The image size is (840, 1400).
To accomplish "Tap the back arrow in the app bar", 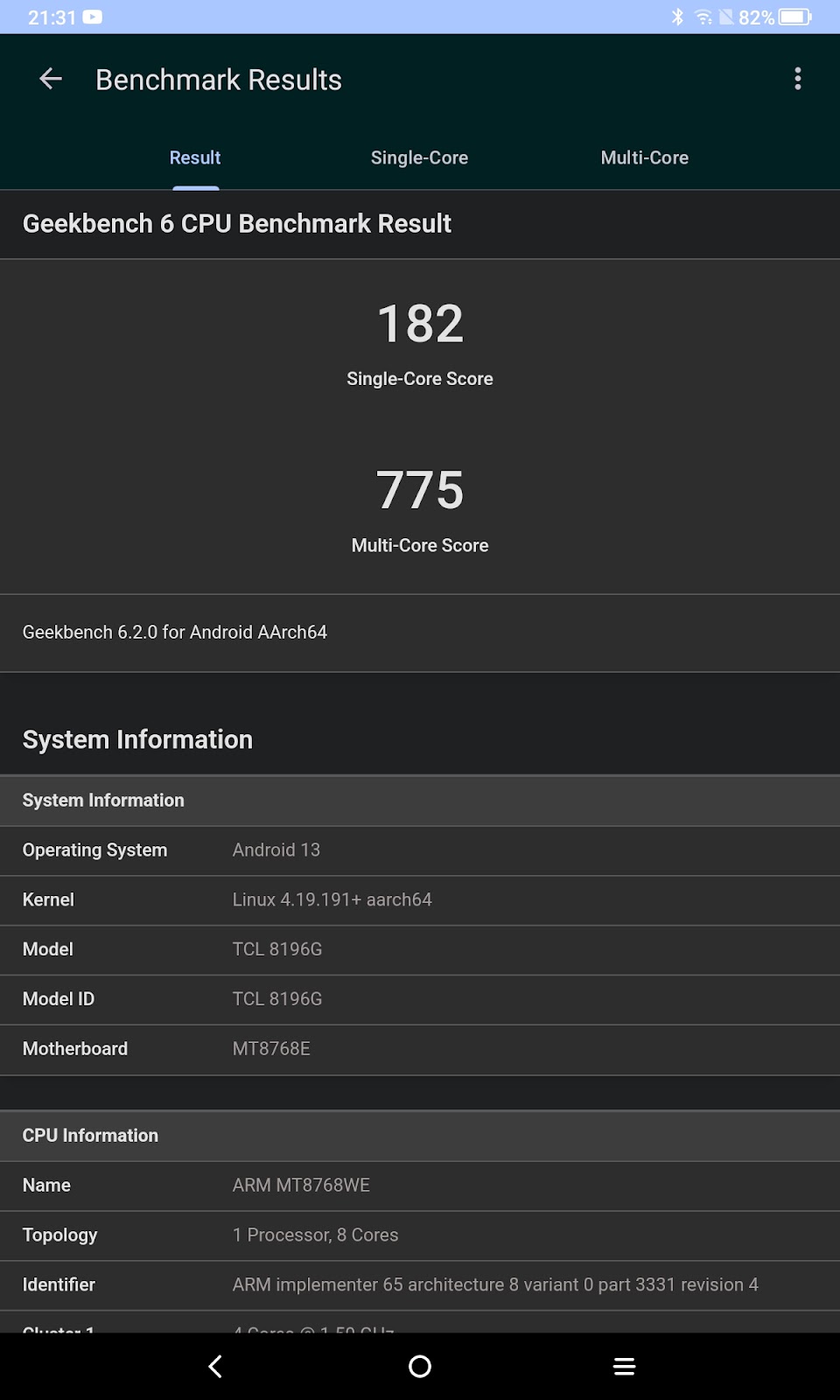I will pyautogui.click(x=51, y=80).
